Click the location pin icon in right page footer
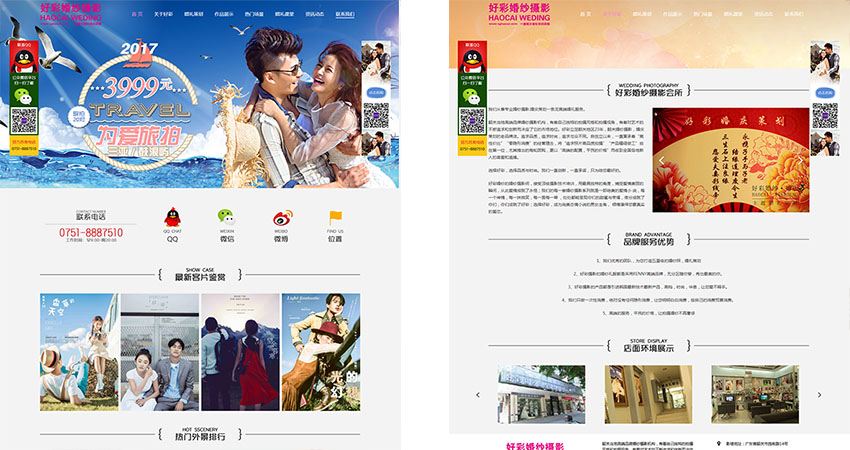 tap(719, 443)
